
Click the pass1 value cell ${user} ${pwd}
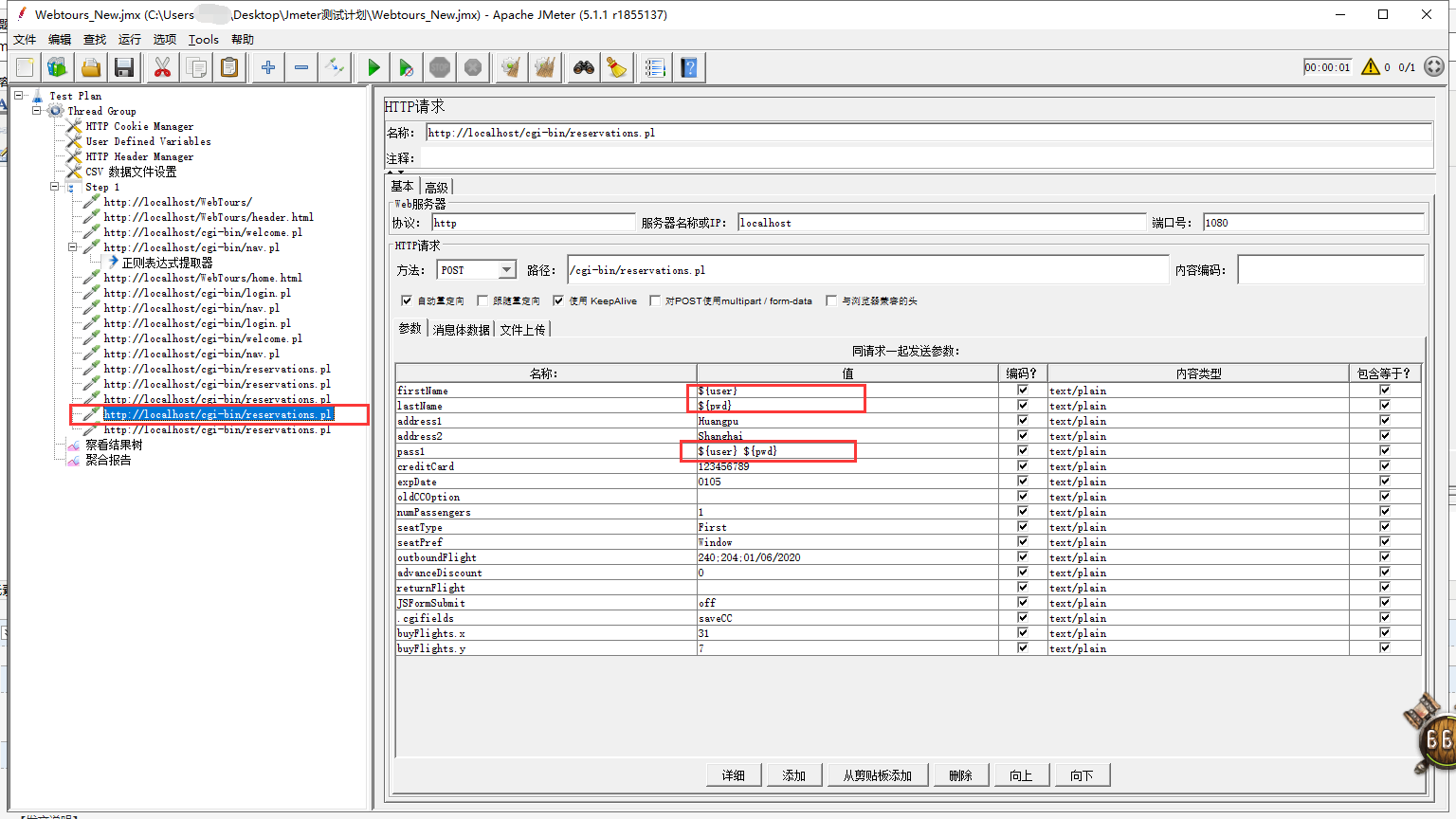[x=847, y=451]
